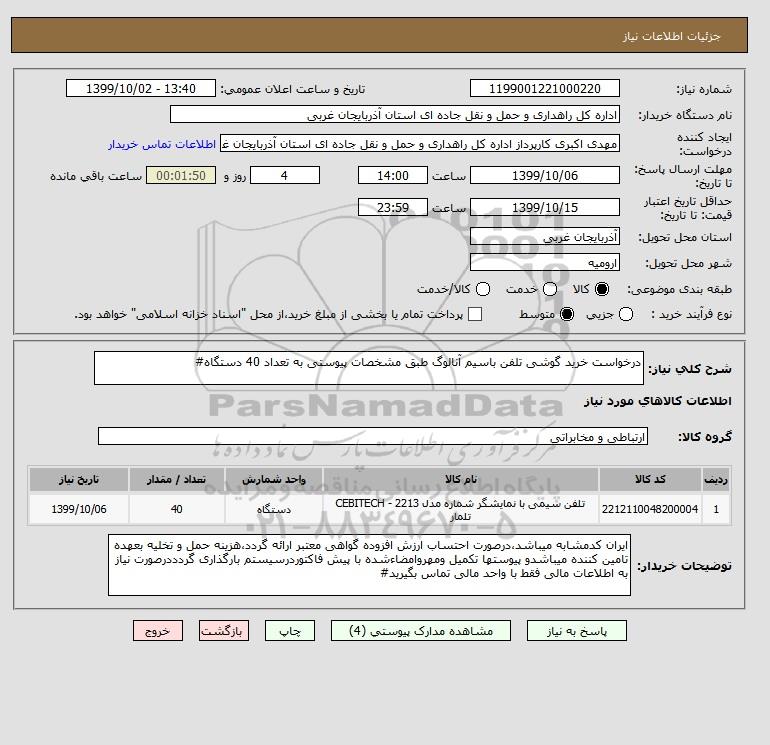Select the خدمت radio button
The image size is (770, 745).
[550, 289]
